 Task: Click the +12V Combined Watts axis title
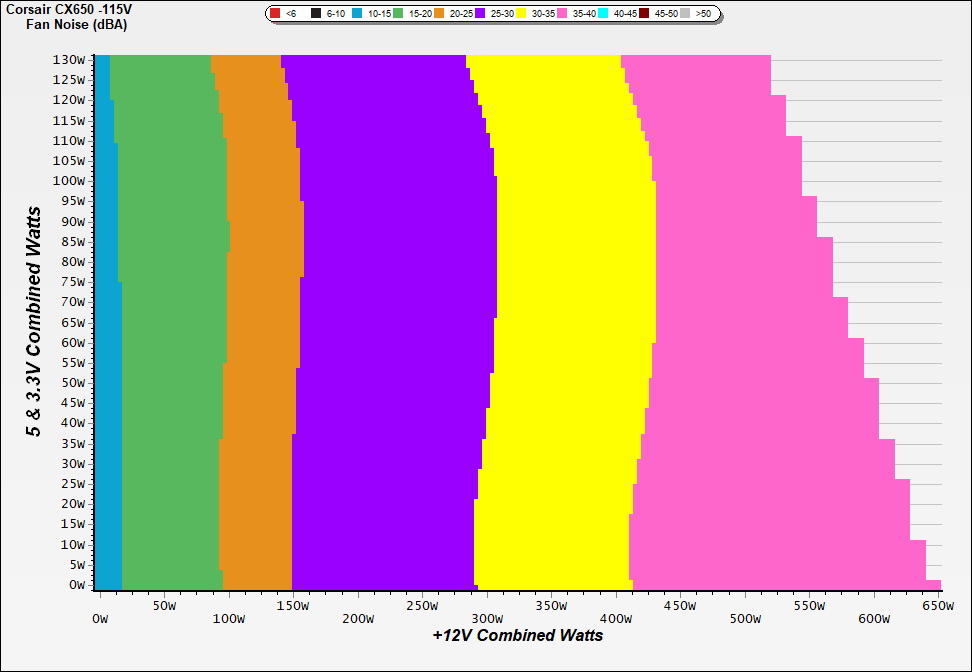point(518,636)
